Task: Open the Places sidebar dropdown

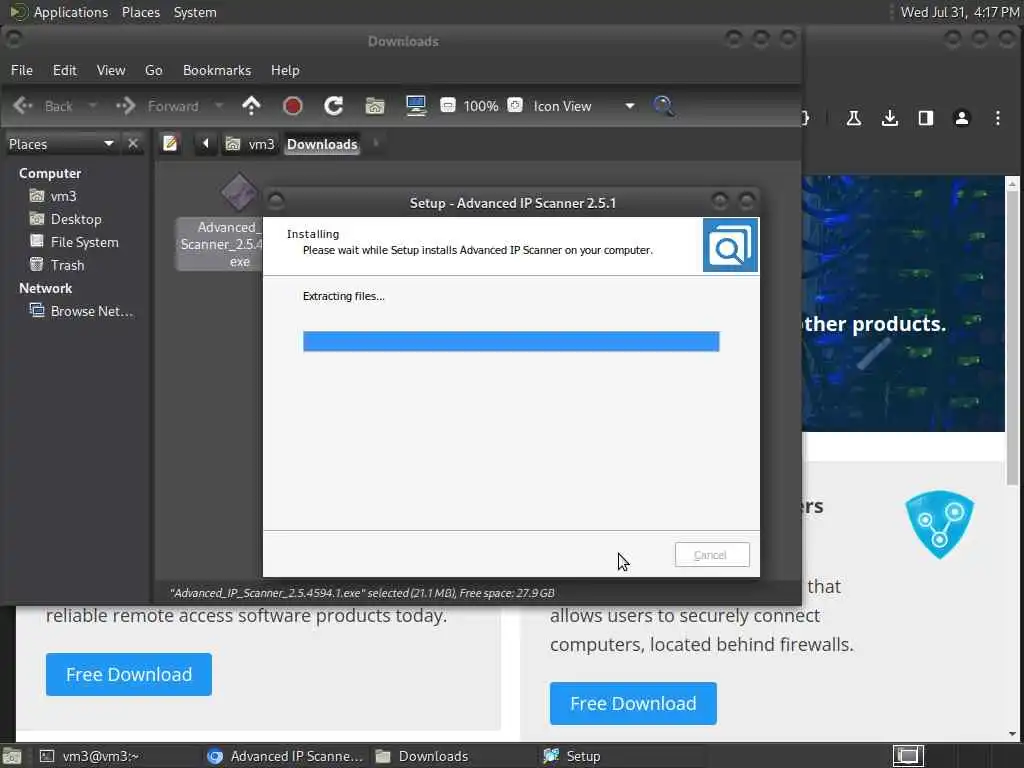Action: click(x=61, y=144)
